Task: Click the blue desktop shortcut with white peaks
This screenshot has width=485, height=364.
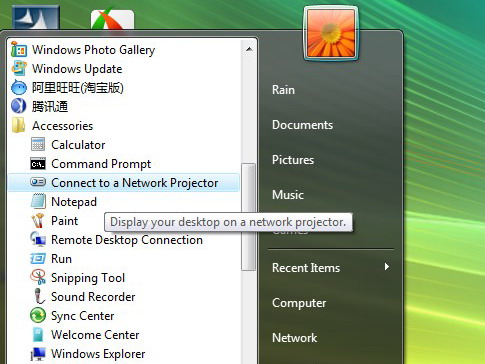Action: 36,17
